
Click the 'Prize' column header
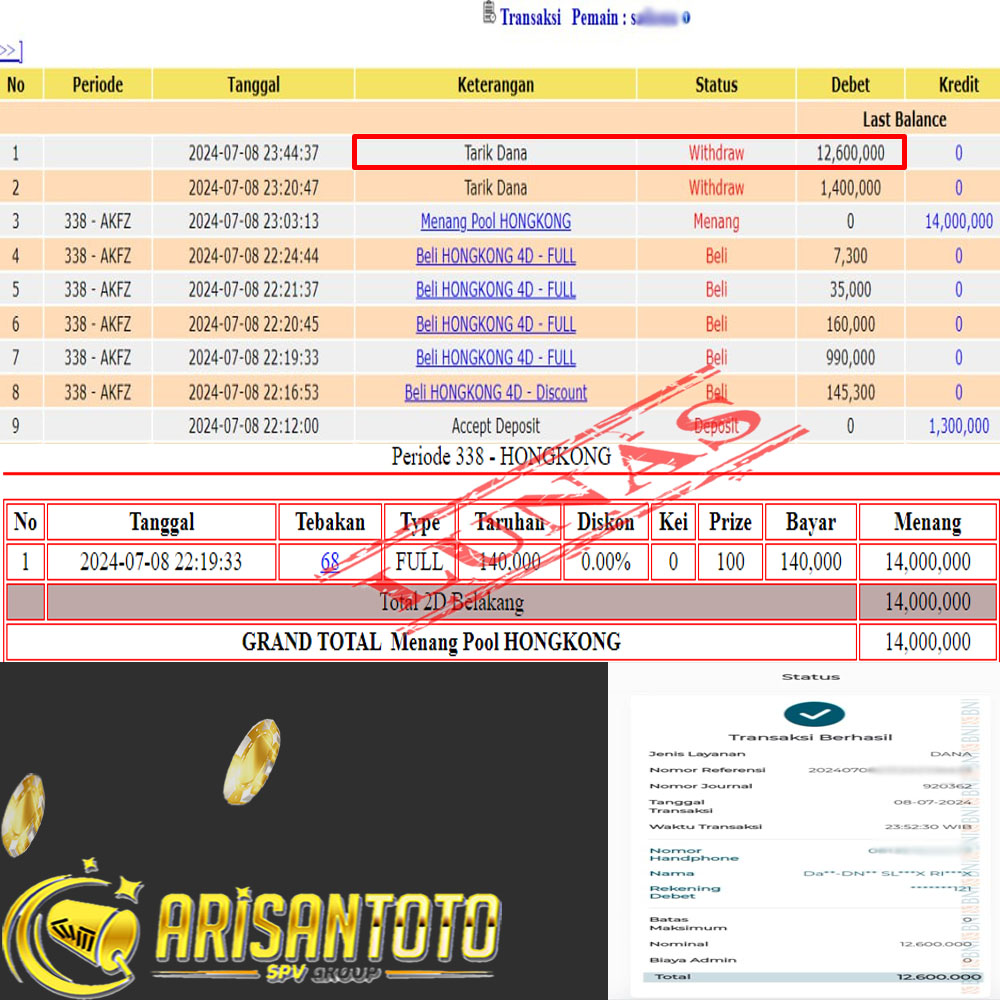point(730,522)
